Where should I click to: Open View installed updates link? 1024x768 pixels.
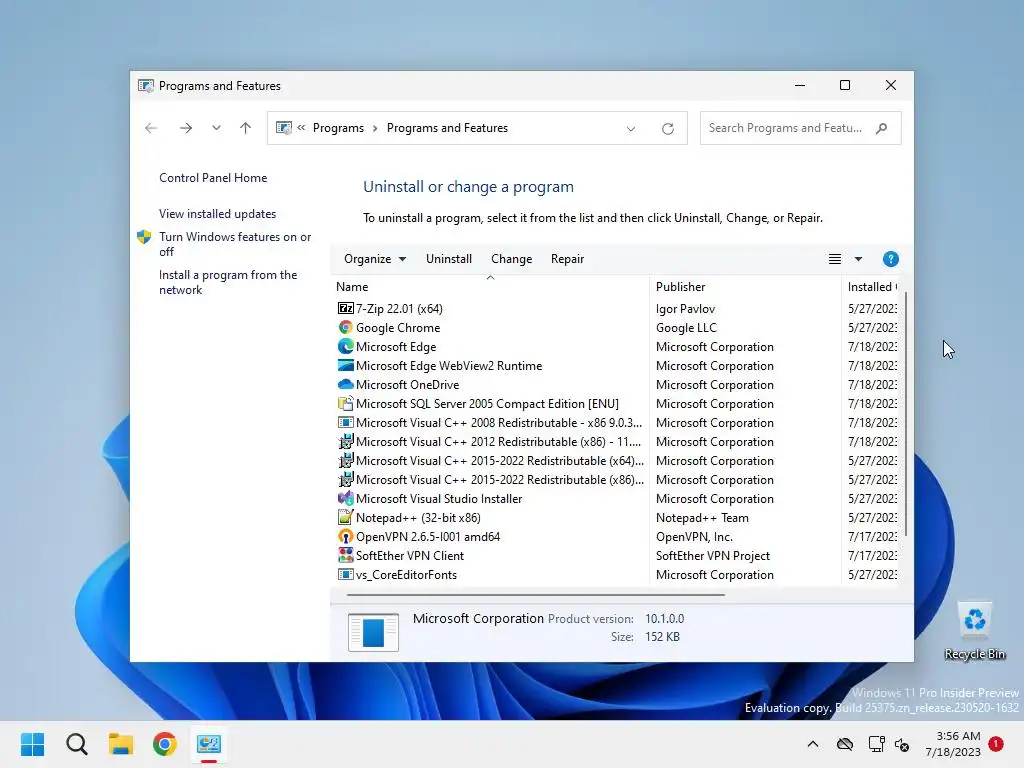tap(217, 214)
